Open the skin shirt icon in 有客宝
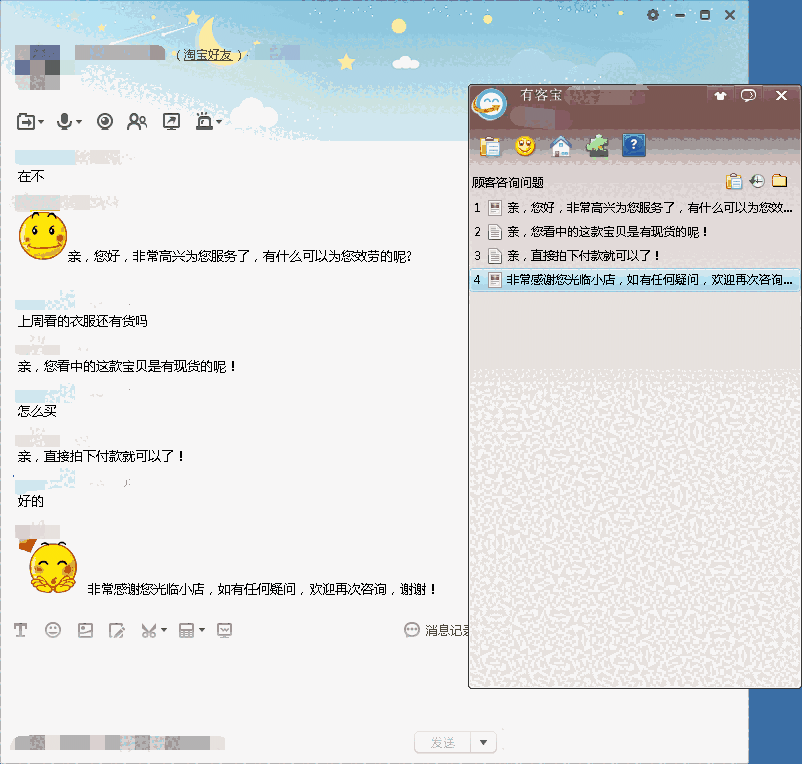This screenshot has height=764, width=802. click(x=720, y=96)
